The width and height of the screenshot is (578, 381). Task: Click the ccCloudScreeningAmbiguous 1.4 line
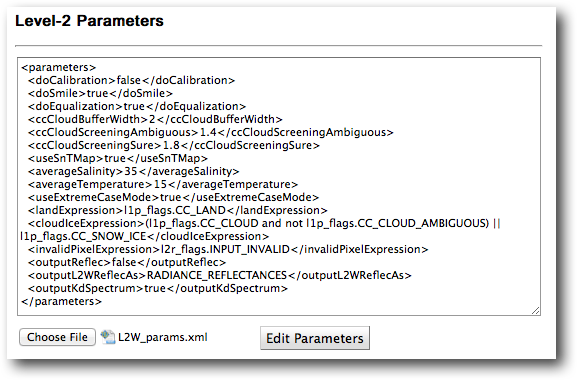pyautogui.click(x=211, y=132)
